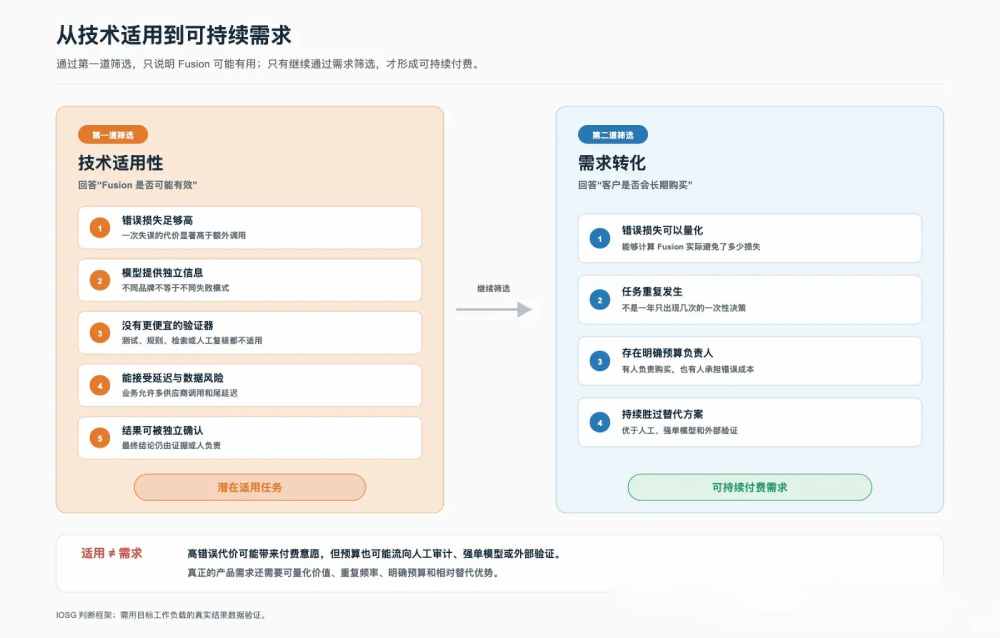Screen dimensions: 1000x638
Task: Click orange number 1 circle beside 错误损失足够高
Action: (x=100, y=228)
